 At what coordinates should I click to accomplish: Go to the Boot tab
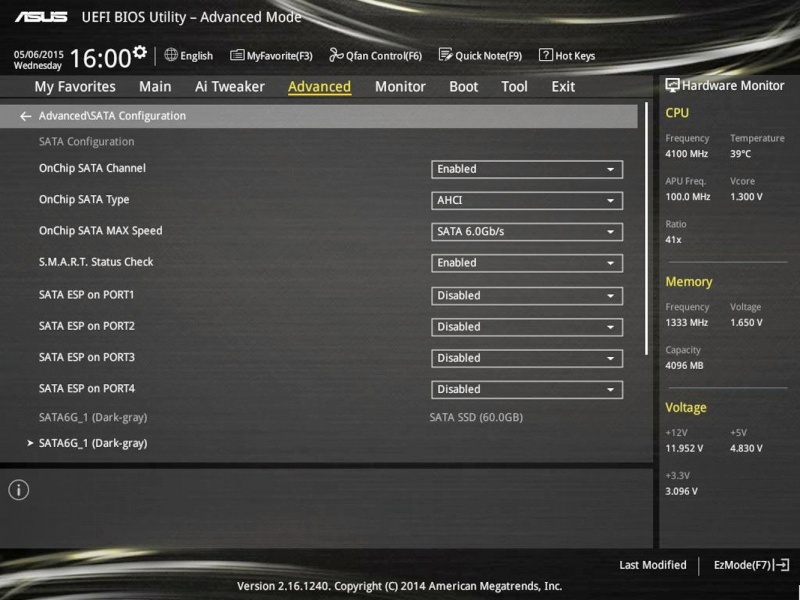pos(463,87)
